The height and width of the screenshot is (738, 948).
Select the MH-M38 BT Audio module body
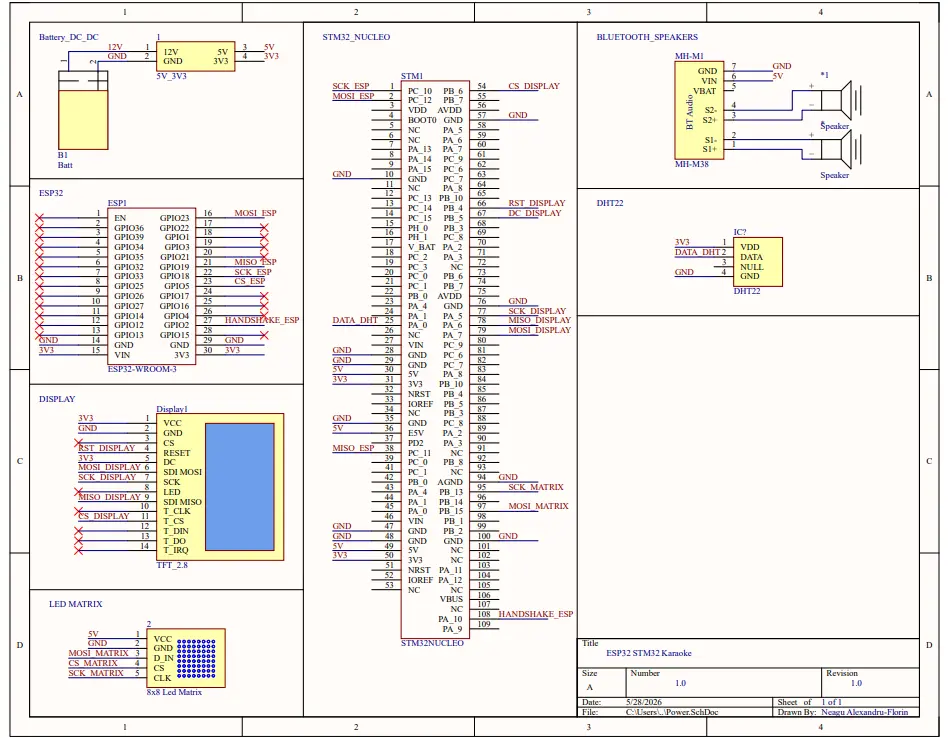699,110
